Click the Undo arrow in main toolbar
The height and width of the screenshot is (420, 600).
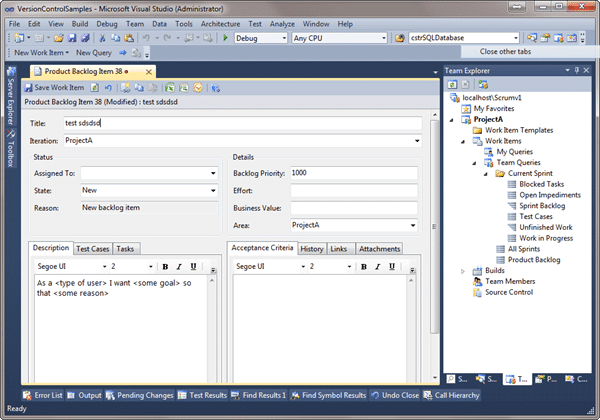[146, 38]
